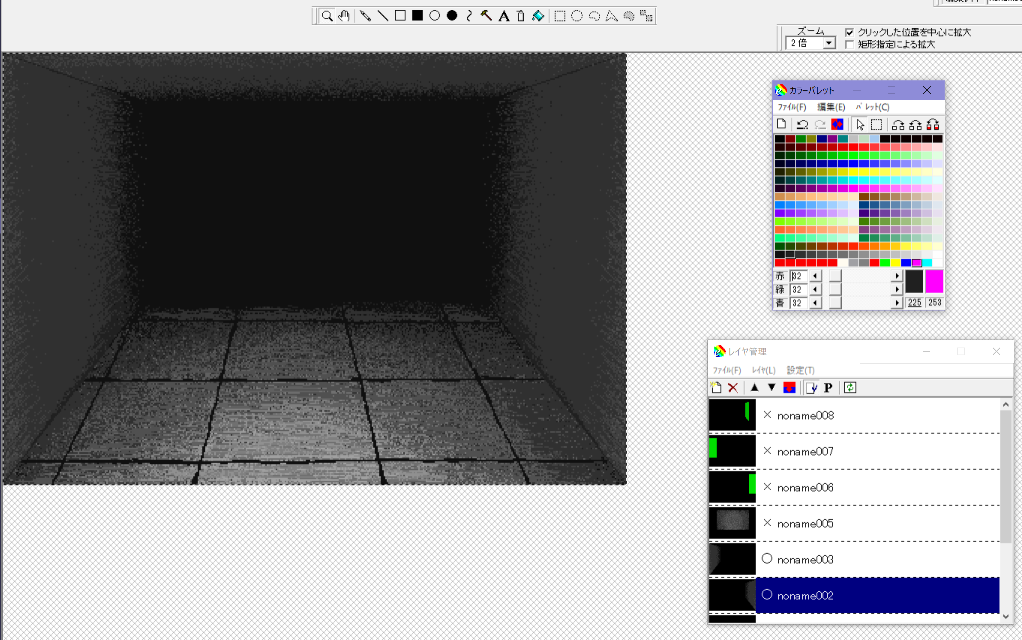Move layer up with up arrow icon
Screen dimensions: 1022x640
coord(754,388)
